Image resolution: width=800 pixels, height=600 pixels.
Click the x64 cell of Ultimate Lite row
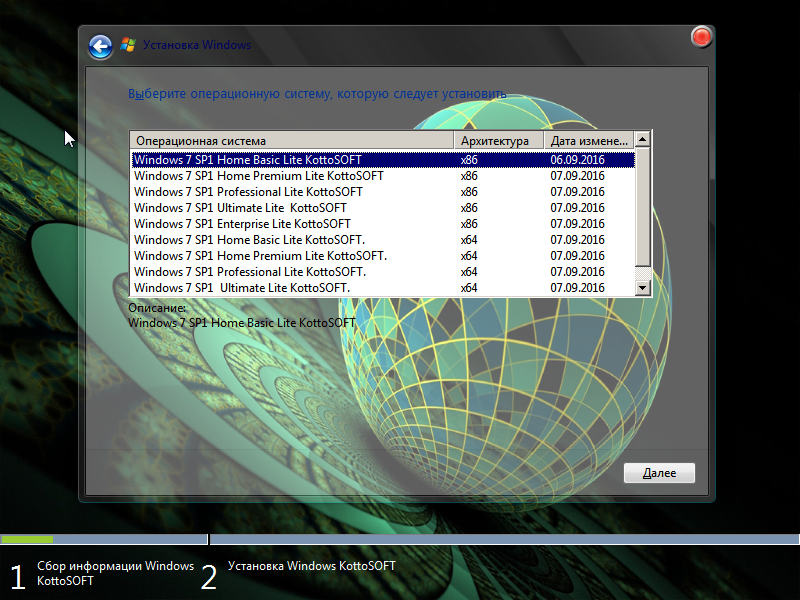point(469,288)
